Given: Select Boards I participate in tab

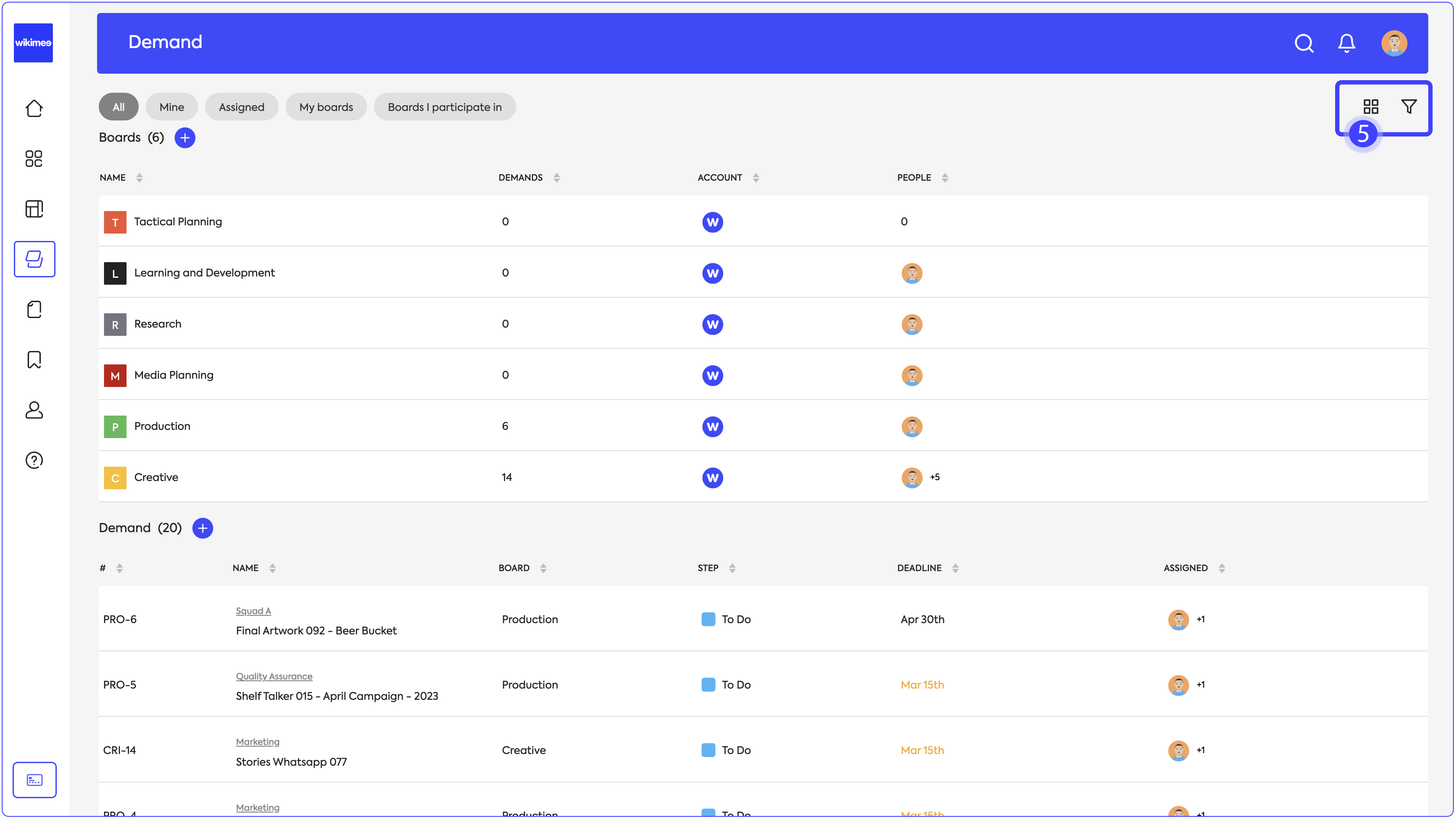Looking at the screenshot, I should click(444, 107).
